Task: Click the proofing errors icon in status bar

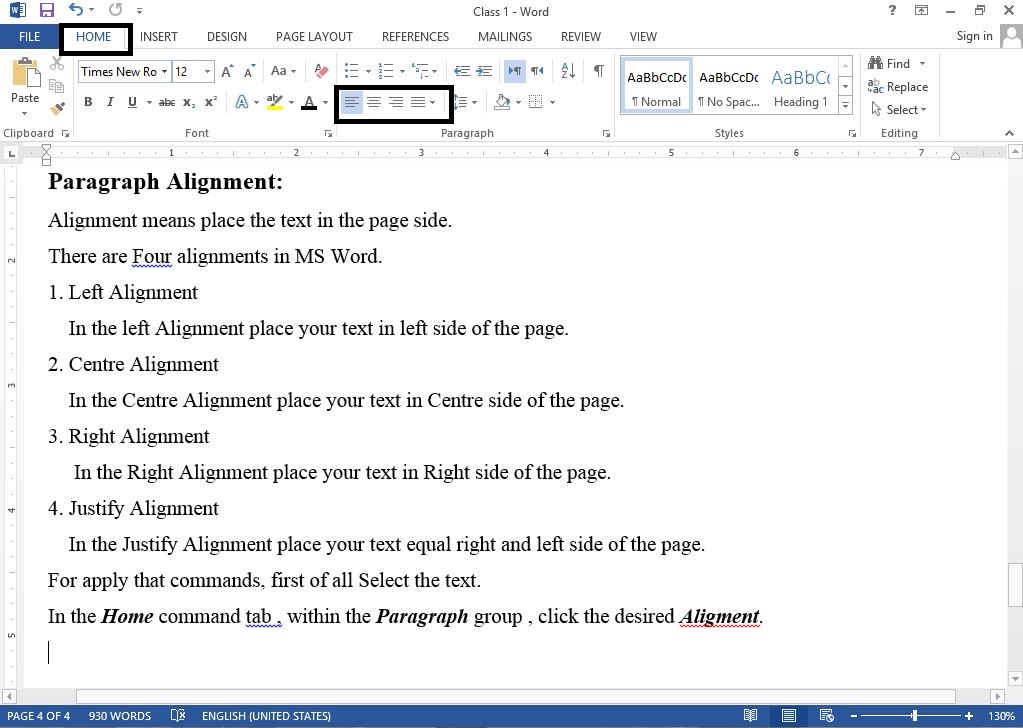Action: click(178, 716)
